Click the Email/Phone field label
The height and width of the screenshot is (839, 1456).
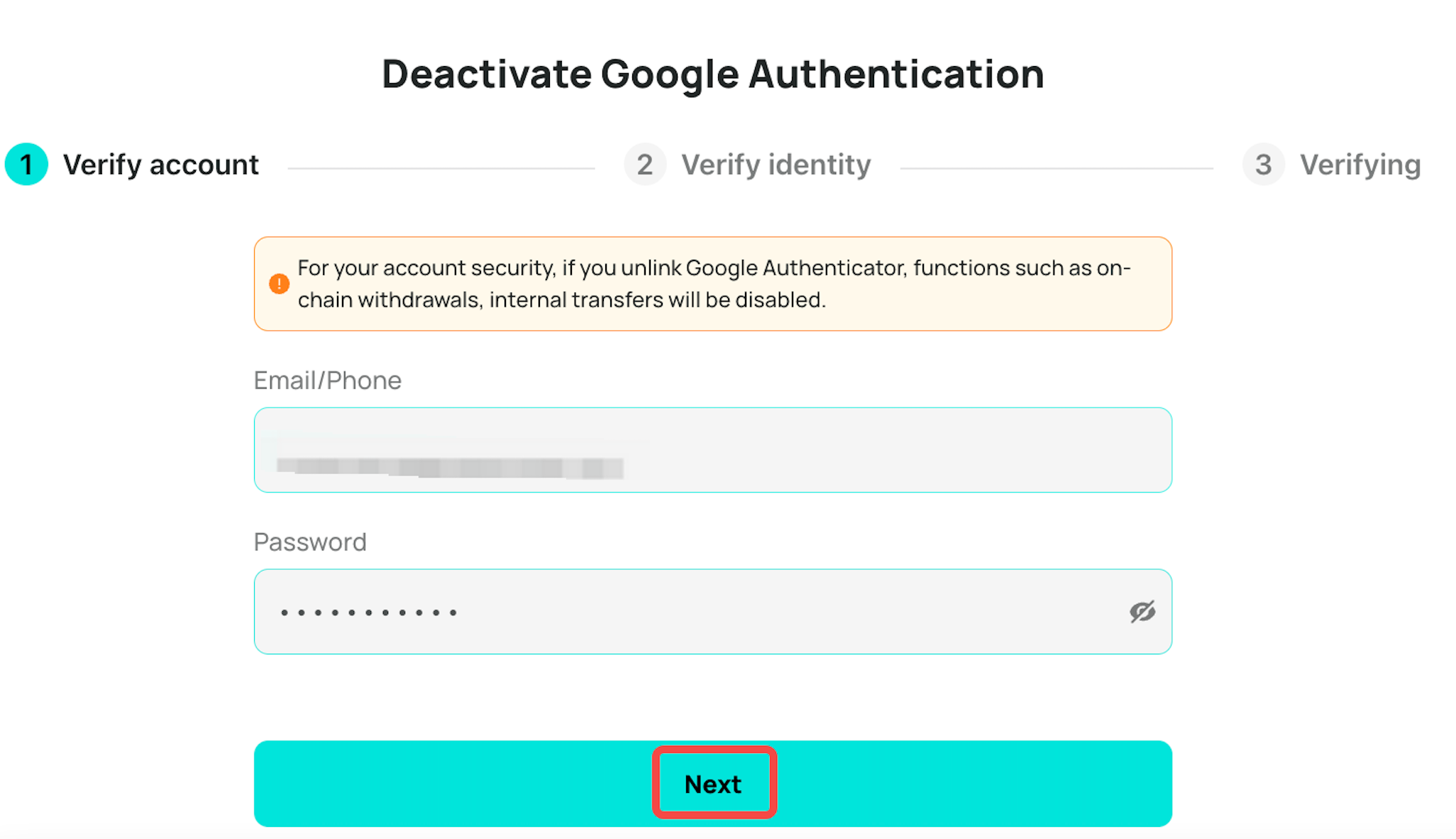click(x=328, y=380)
